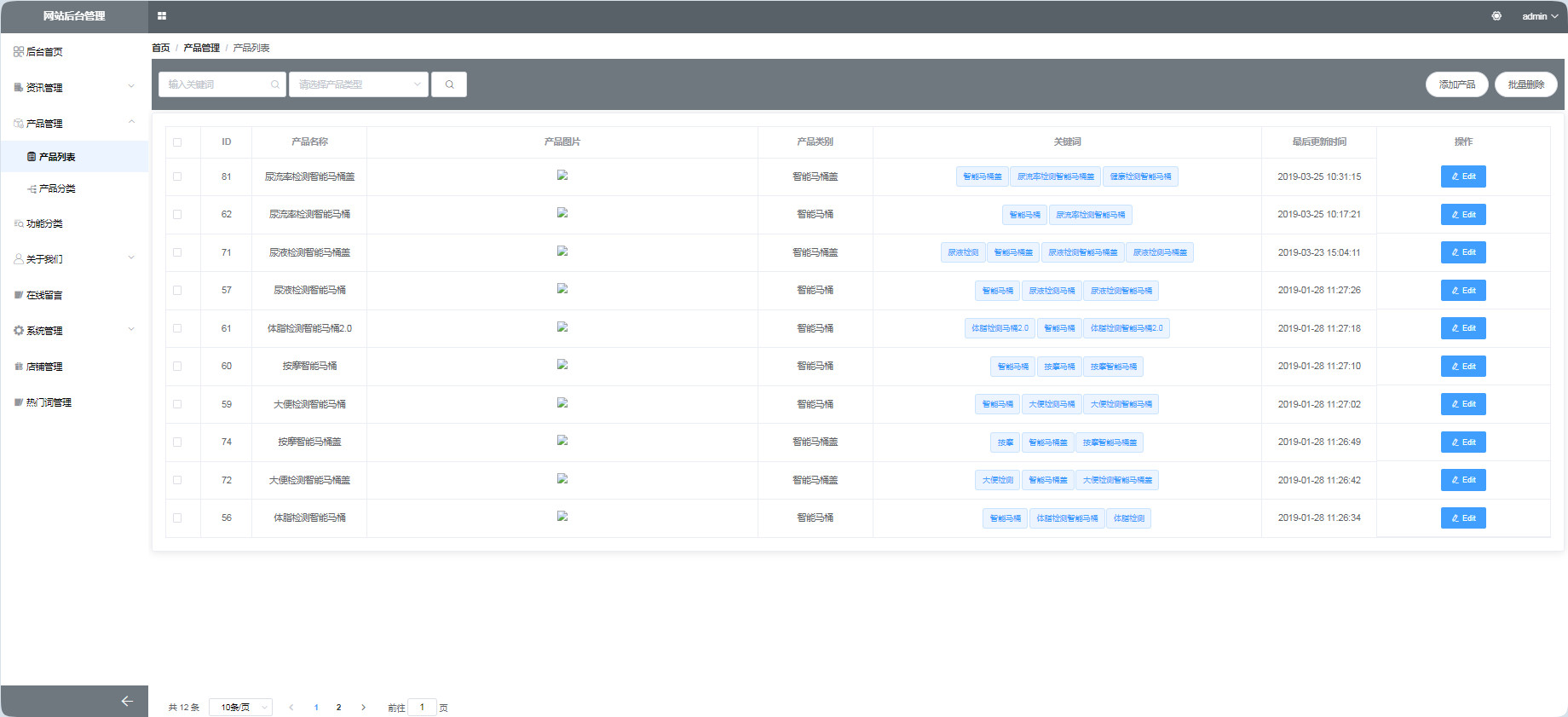
Task: Click the product image for ID 61
Action: point(562,327)
